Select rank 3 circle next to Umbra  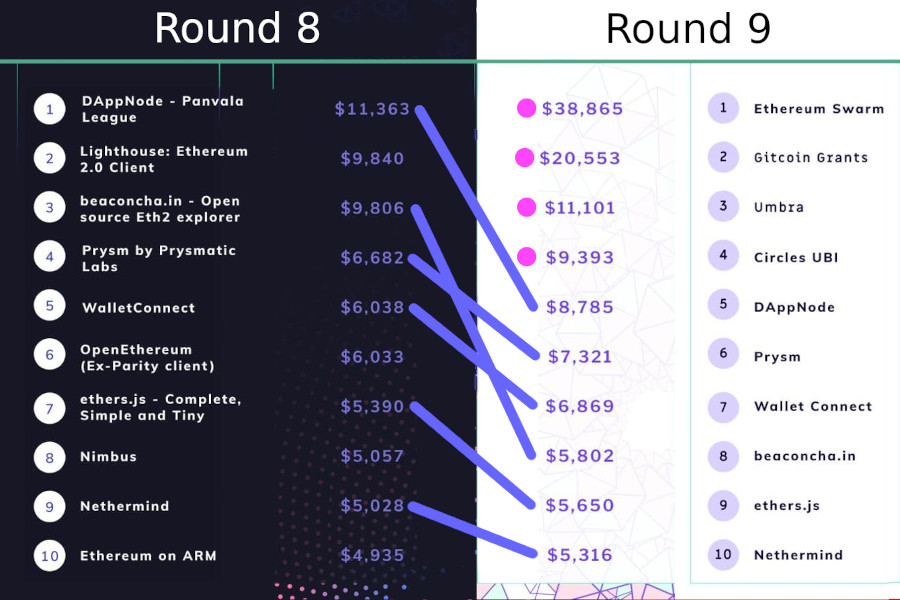tap(723, 207)
